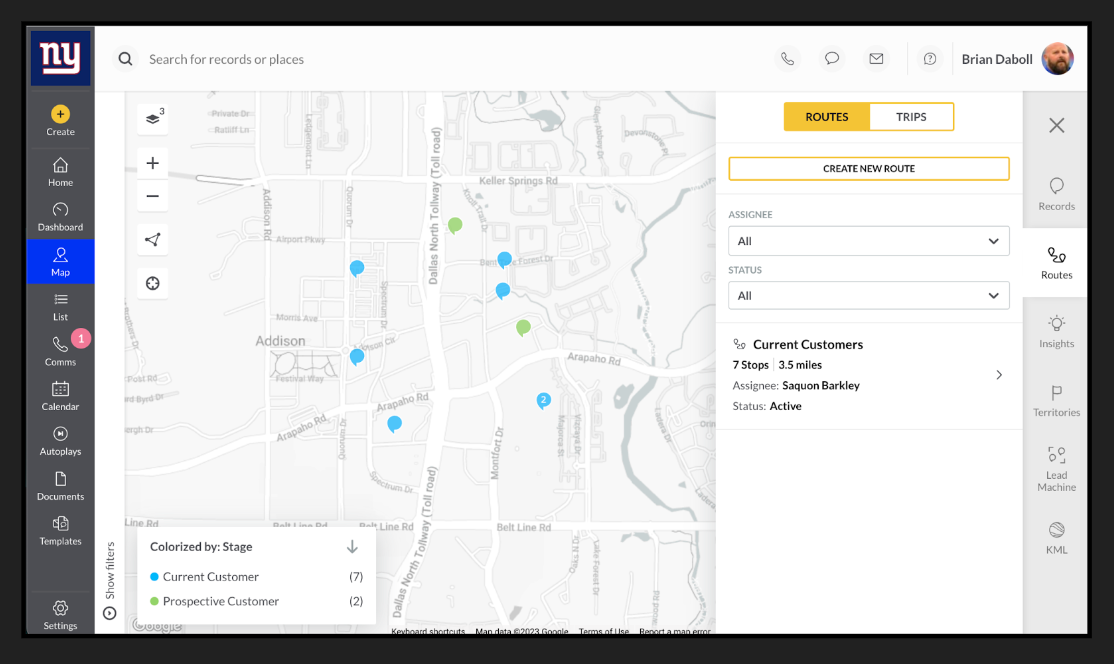Open the Create menu
Viewport: 1114px width, 664px height.
pos(60,121)
